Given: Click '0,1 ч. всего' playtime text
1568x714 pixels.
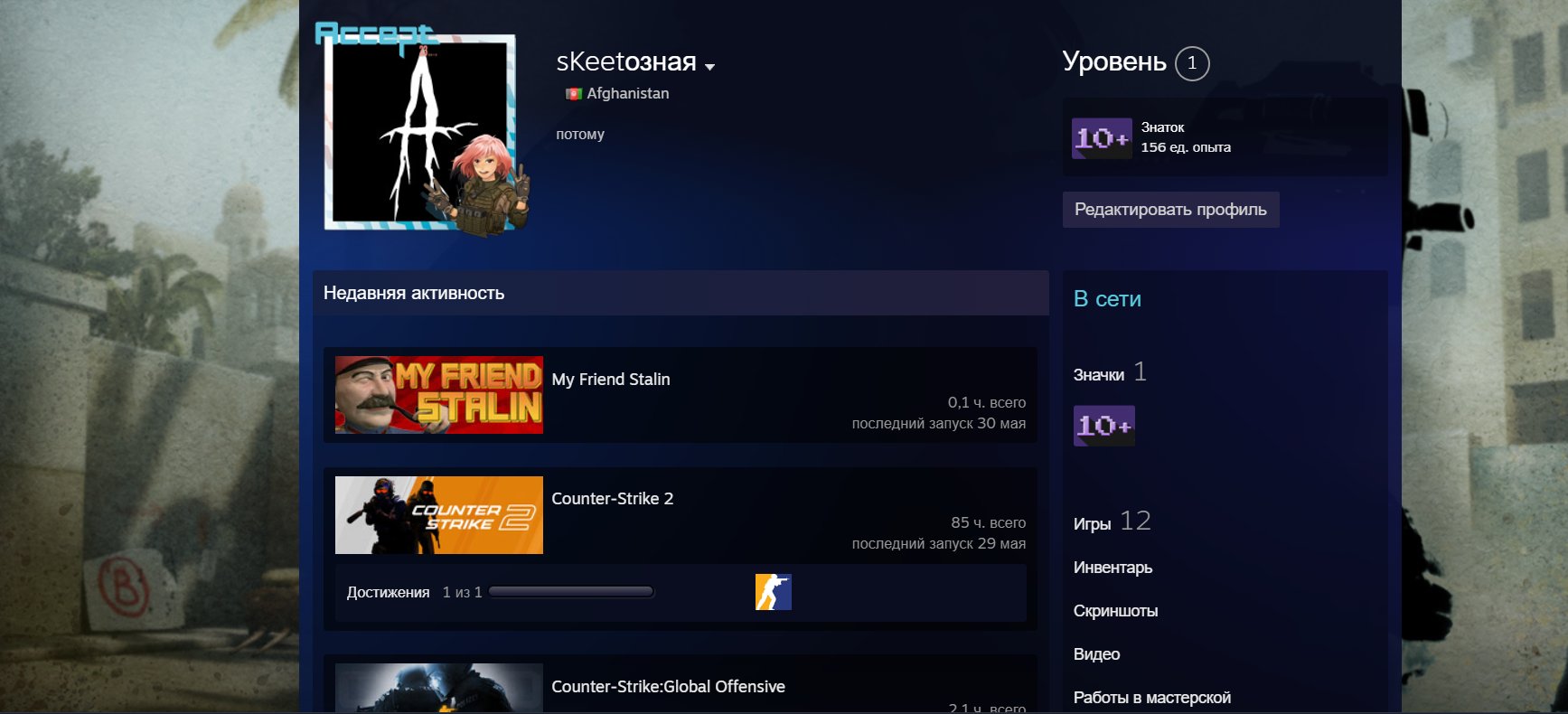Looking at the screenshot, I should tap(986, 402).
